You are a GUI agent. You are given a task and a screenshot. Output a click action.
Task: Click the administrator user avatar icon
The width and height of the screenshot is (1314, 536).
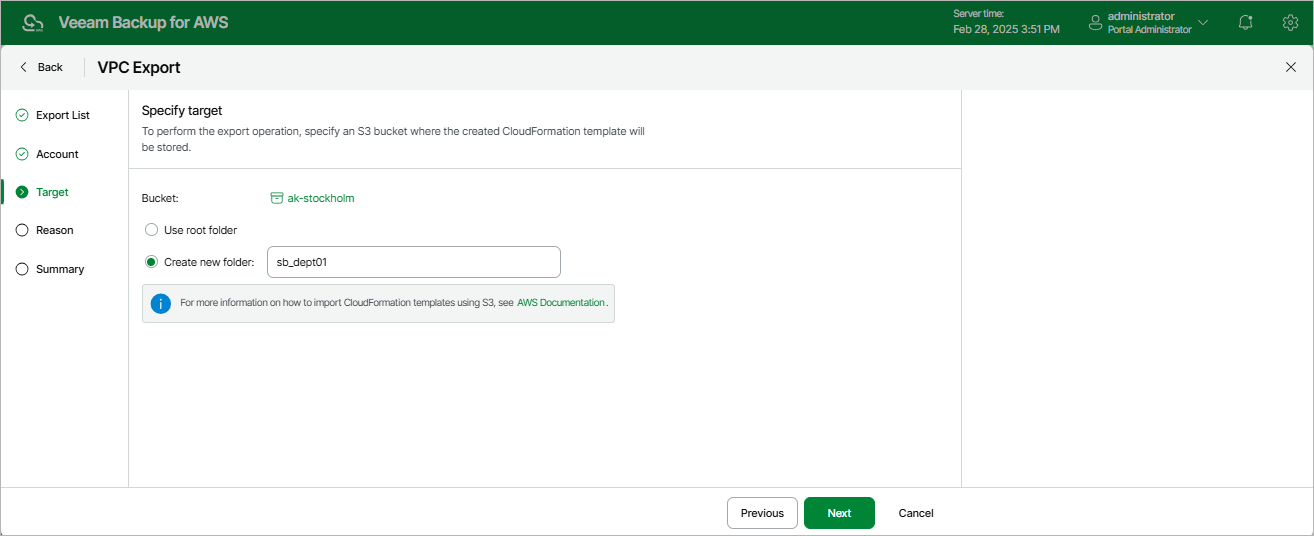point(1095,22)
